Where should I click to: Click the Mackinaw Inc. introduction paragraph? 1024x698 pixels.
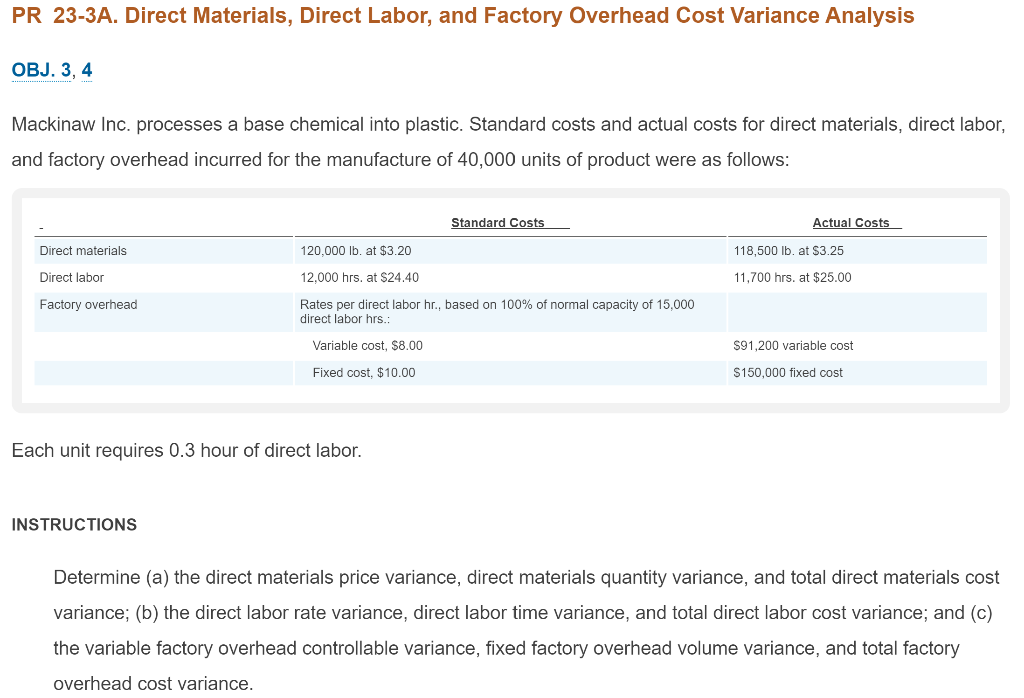(507, 141)
